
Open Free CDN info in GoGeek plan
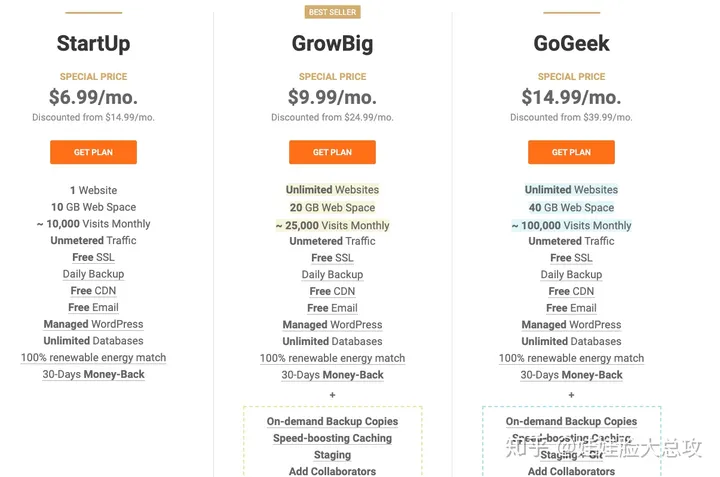[571, 292]
